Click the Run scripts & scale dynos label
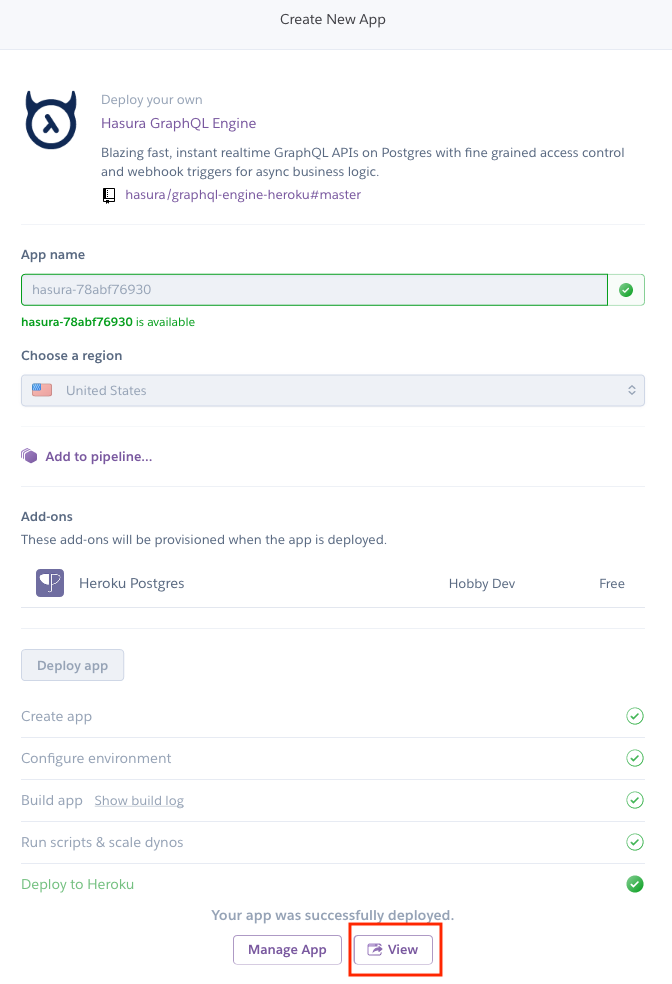This screenshot has height=984, width=672. (x=102, y=842)
